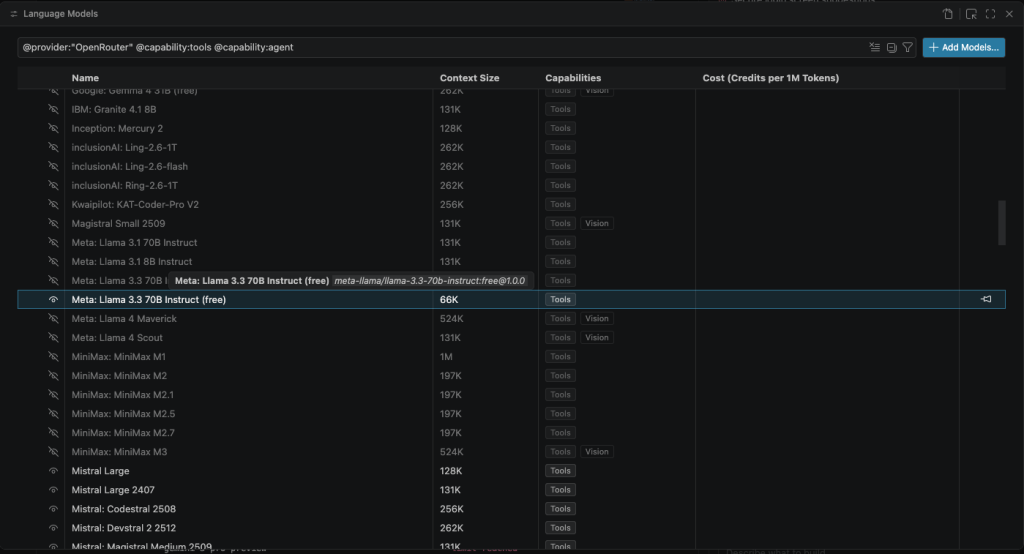Click the 524K context size of Llama 4 Maverick
This screenshot has height=554, width=1024.
451,318
